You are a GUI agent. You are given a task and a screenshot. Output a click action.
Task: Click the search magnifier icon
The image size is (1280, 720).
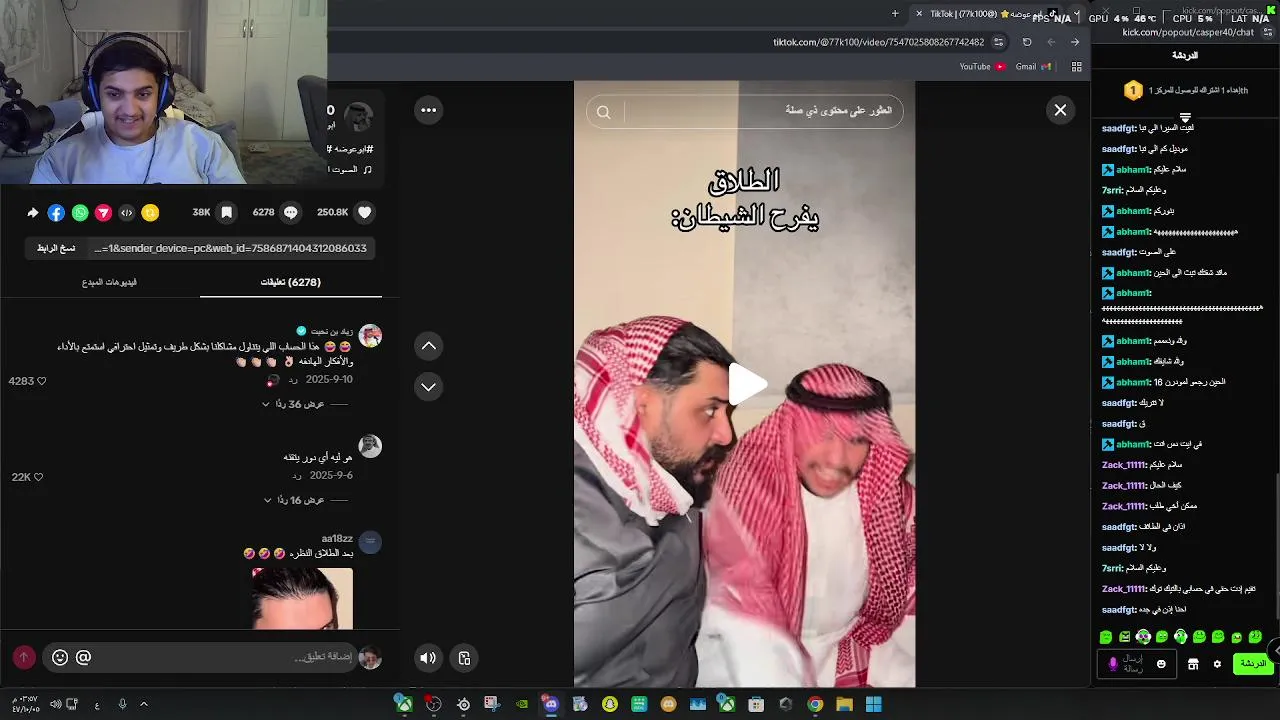[x=603, y=112]
